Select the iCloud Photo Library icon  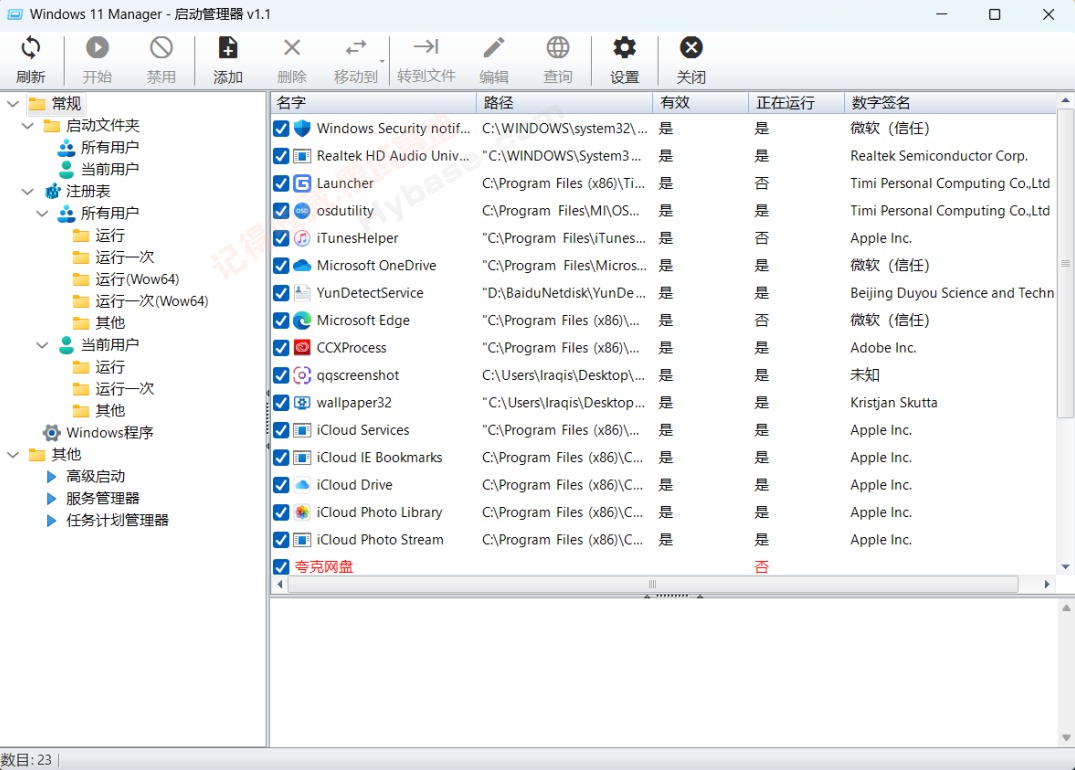point(302,512)
